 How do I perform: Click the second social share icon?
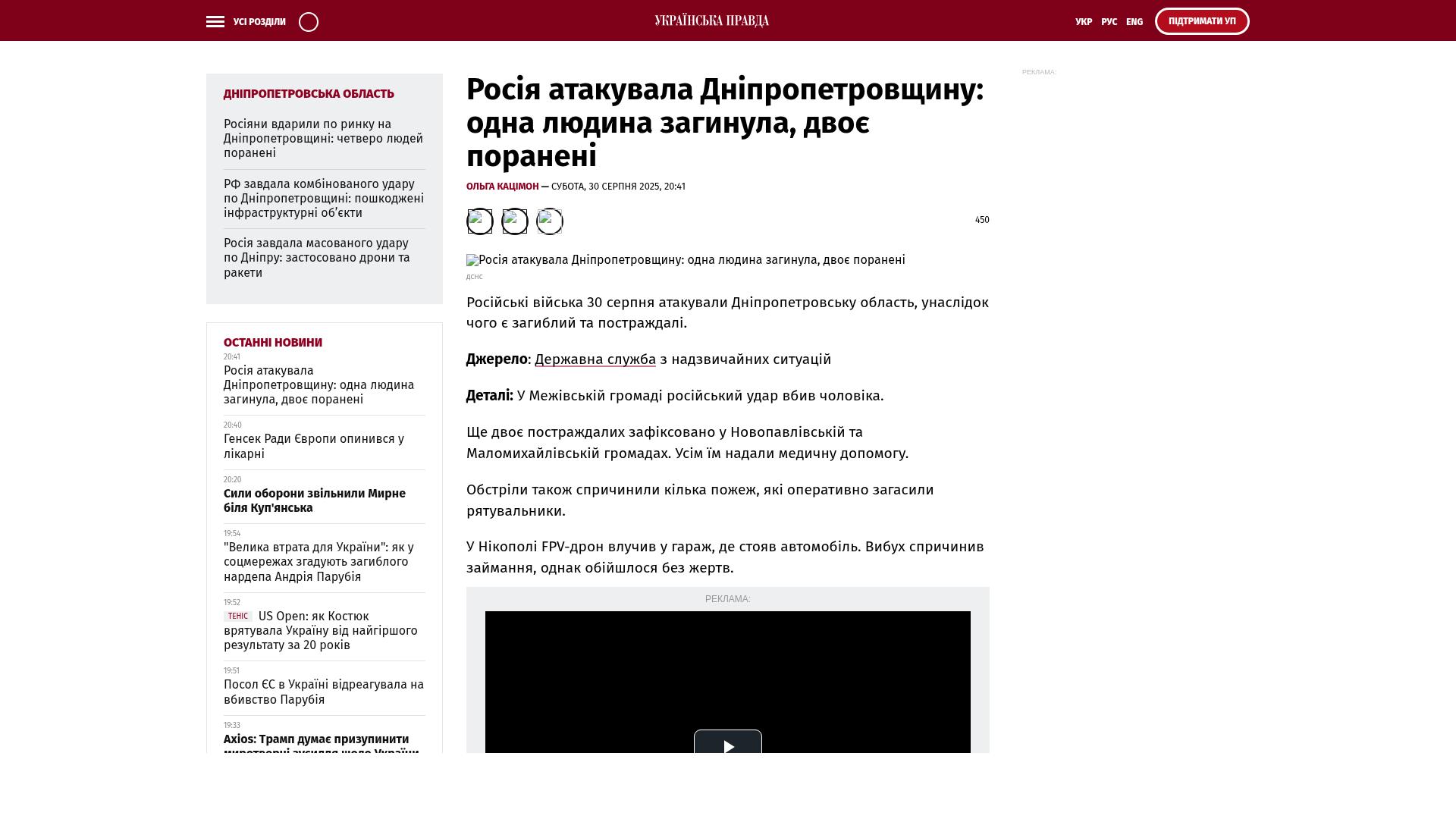coord(514,221)
